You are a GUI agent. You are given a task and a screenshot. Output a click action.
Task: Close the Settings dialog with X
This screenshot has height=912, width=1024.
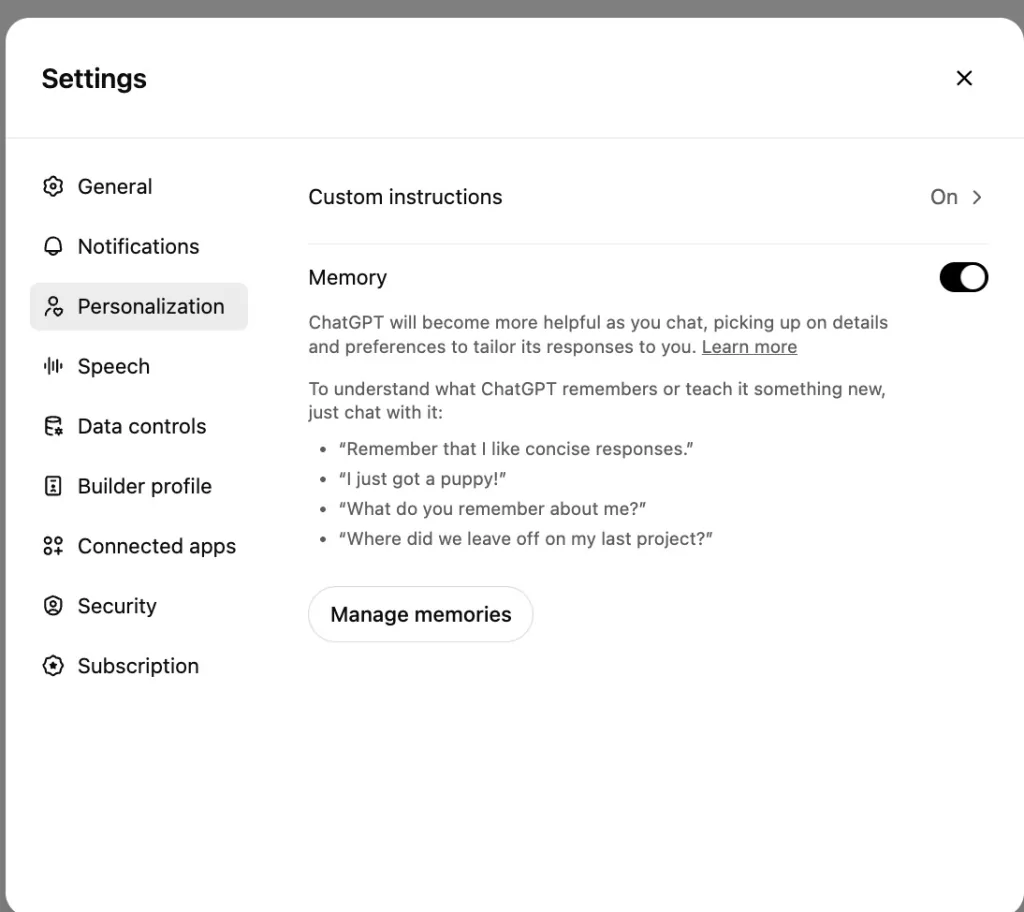point(964,78)
